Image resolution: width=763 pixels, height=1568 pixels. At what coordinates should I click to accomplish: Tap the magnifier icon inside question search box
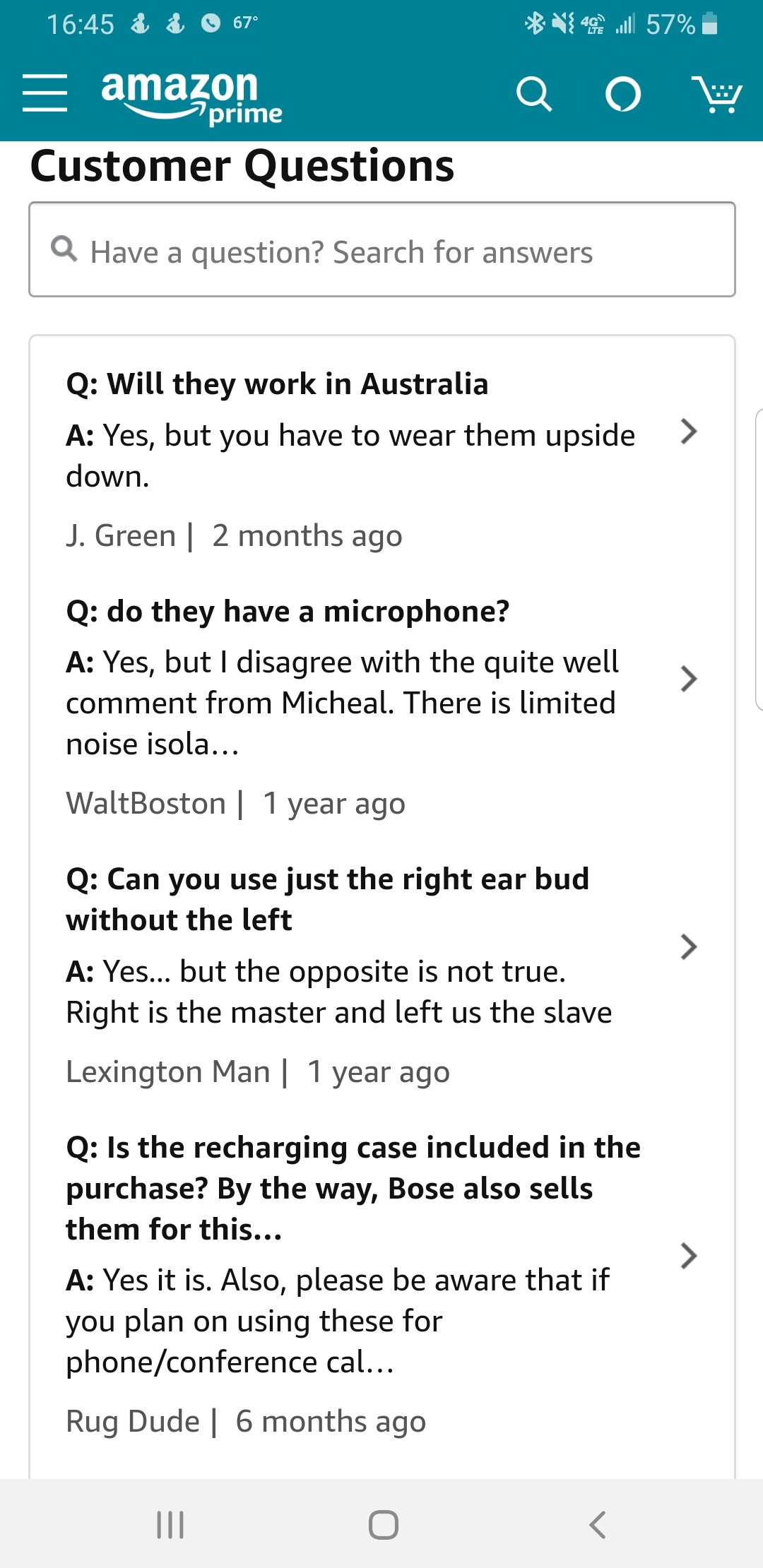point(64,249)
